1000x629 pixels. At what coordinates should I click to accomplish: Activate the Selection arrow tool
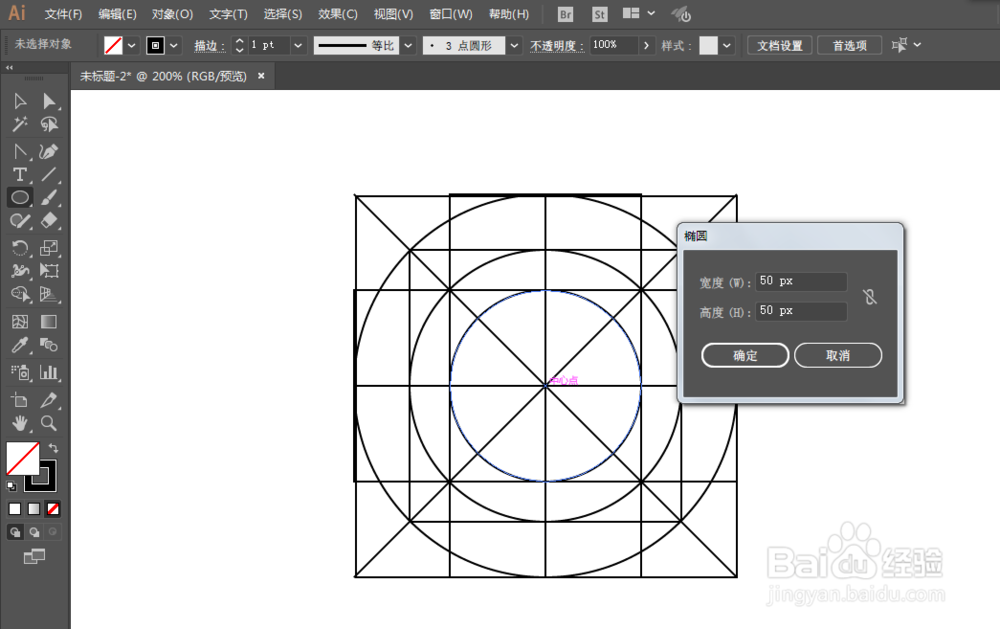pos(18,100)
